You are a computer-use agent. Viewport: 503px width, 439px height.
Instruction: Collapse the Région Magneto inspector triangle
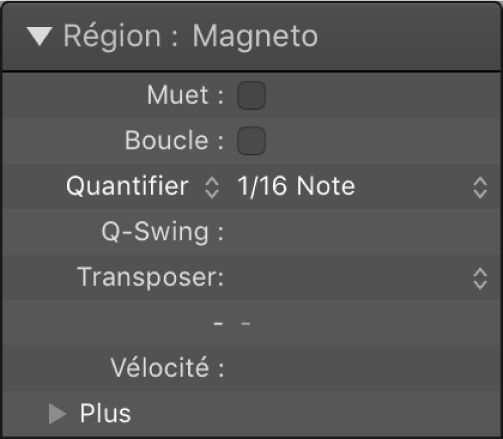point(40,36)
